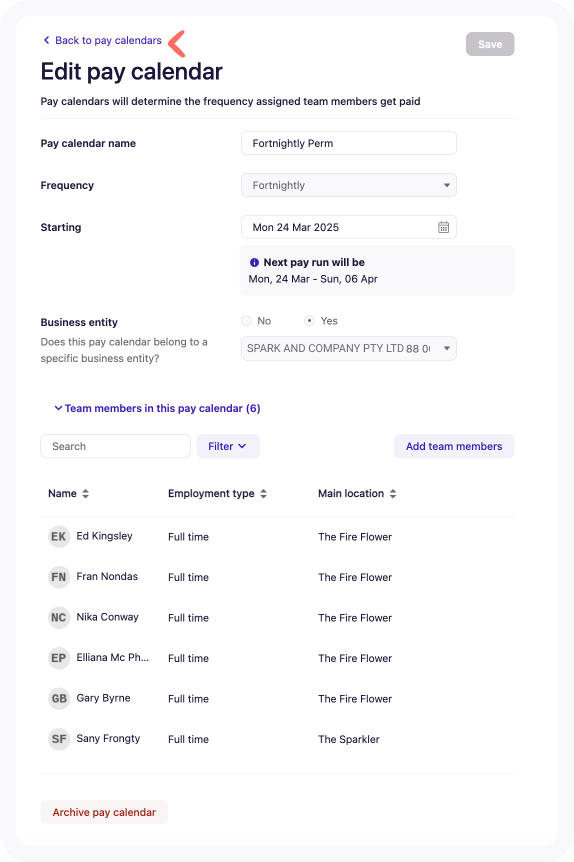Click Full time in Fran Nondas row

[189, 577]
